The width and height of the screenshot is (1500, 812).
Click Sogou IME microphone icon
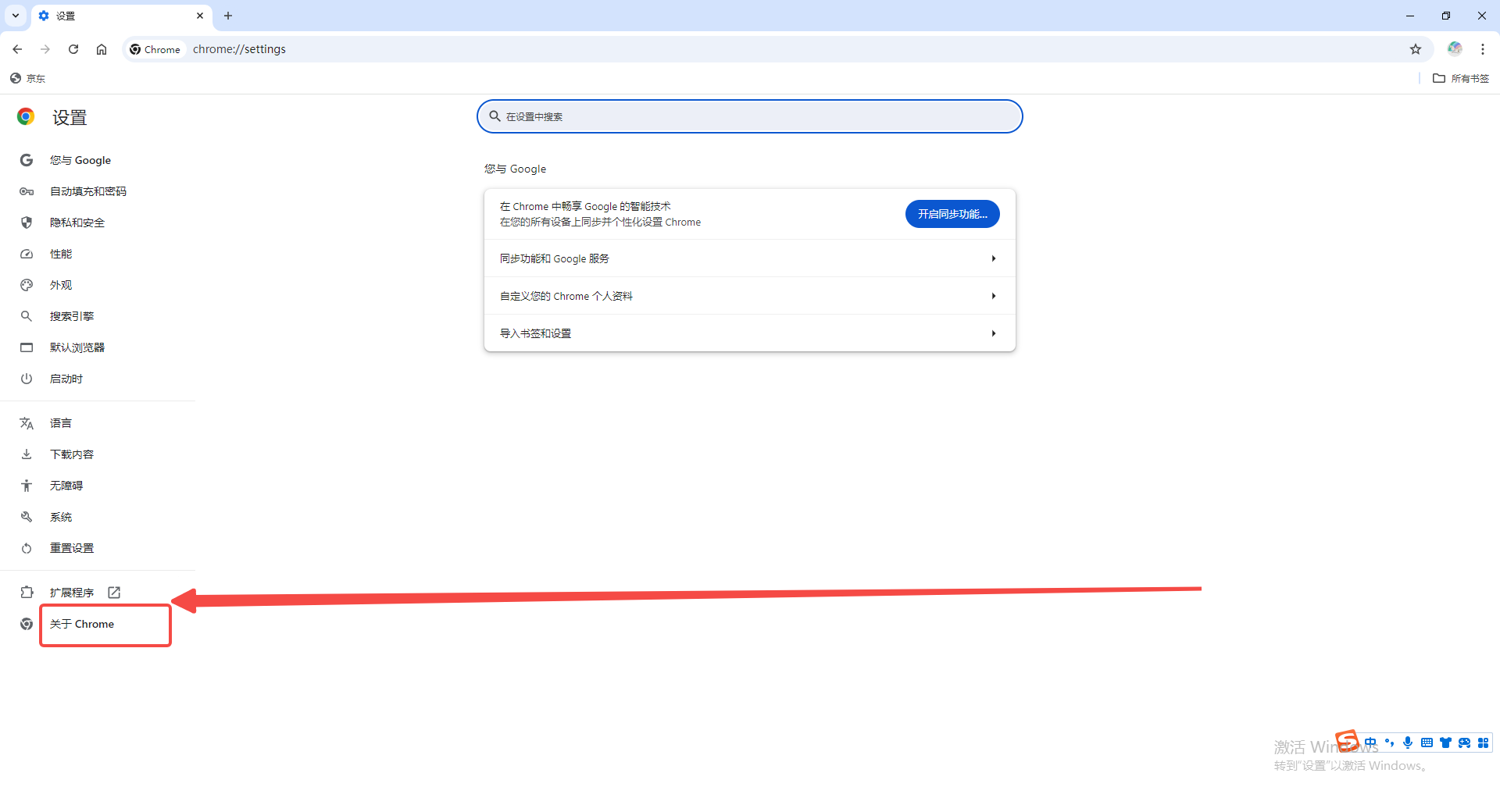[x=1408, y=743]
